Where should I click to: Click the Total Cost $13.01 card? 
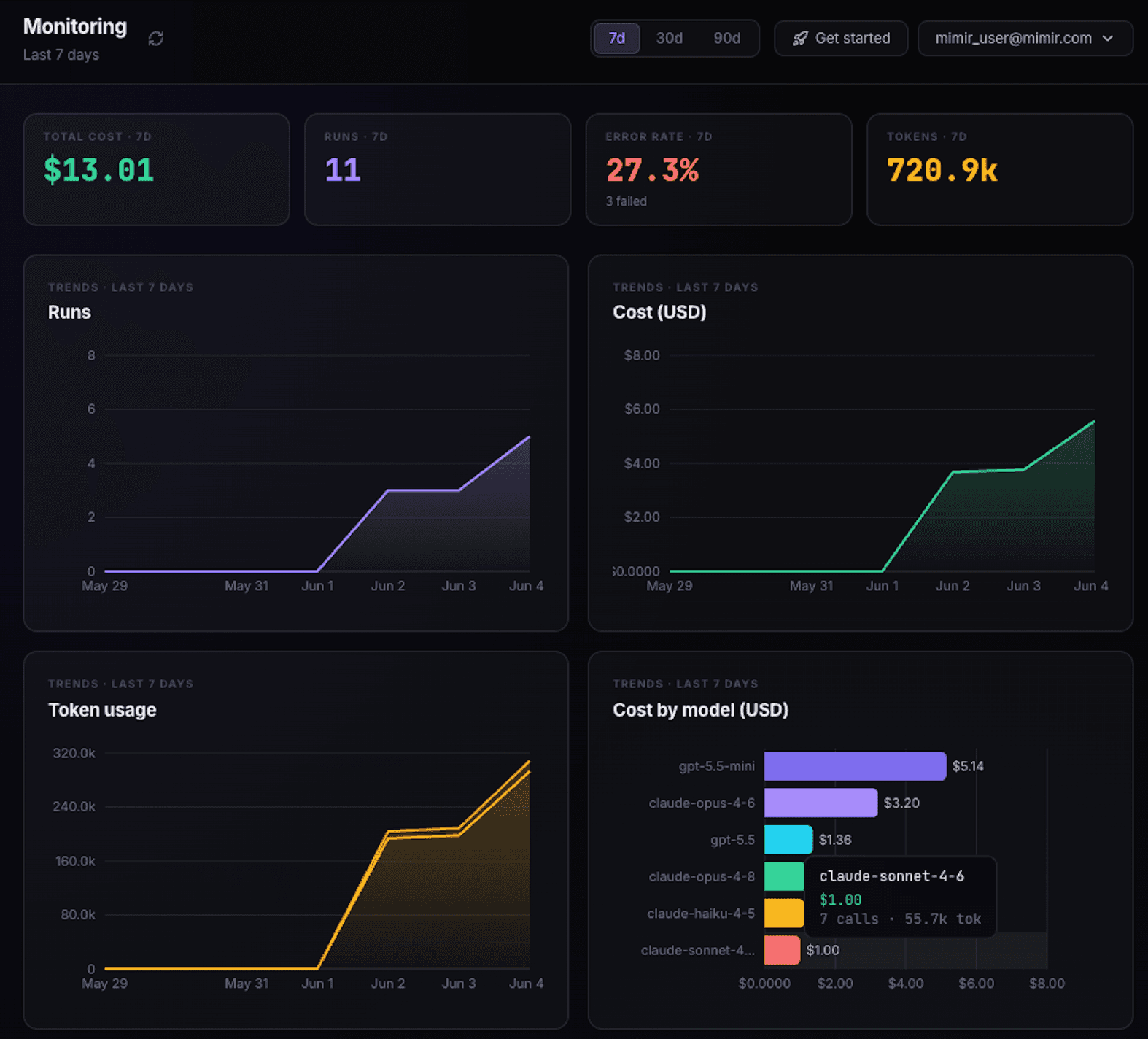(x=156, y=169)
